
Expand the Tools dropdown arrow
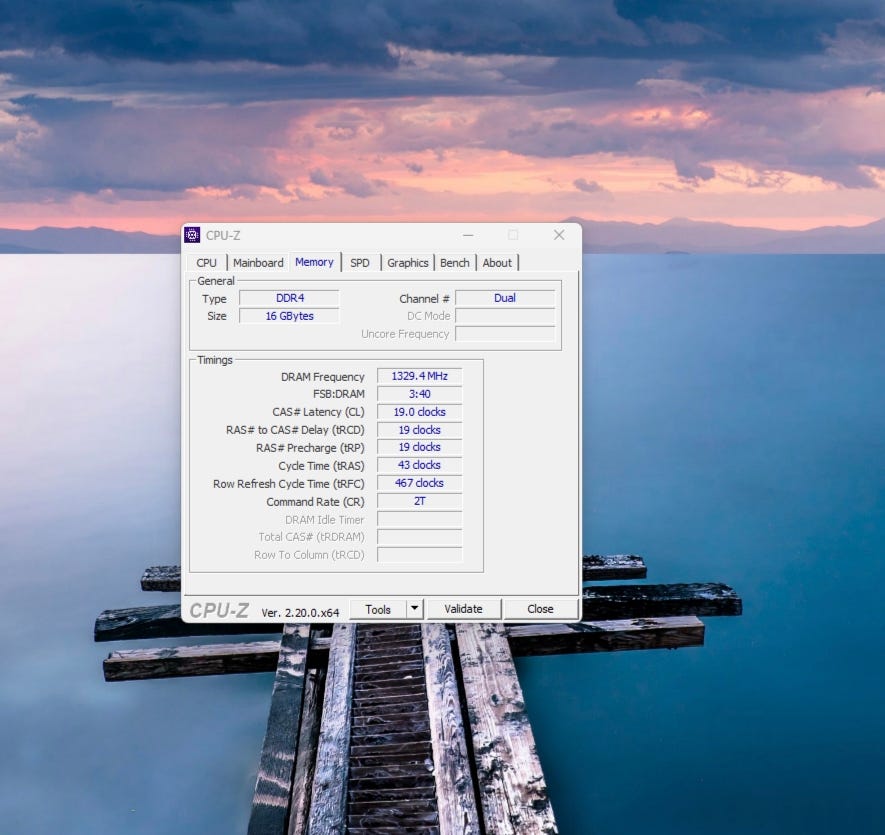415,609
